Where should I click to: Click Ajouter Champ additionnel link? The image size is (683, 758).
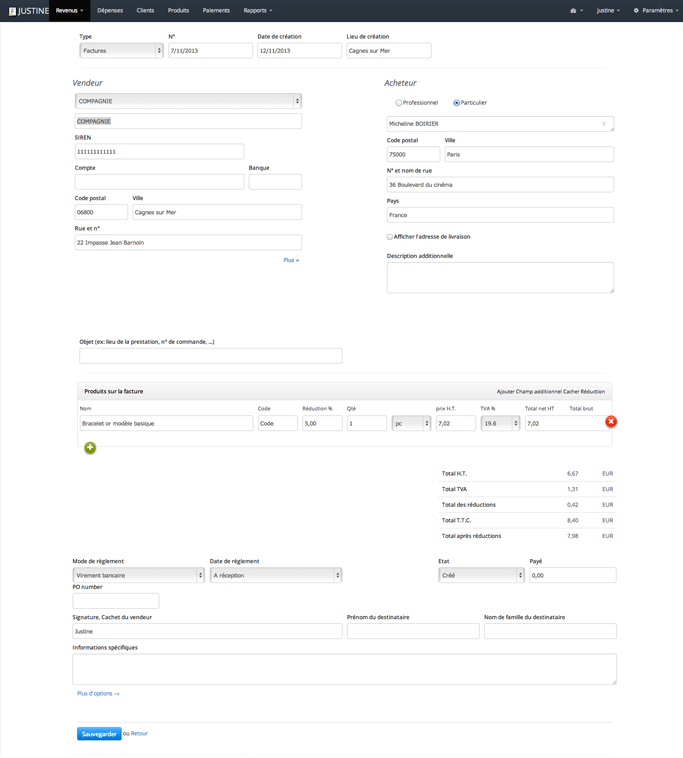point(529,392)
